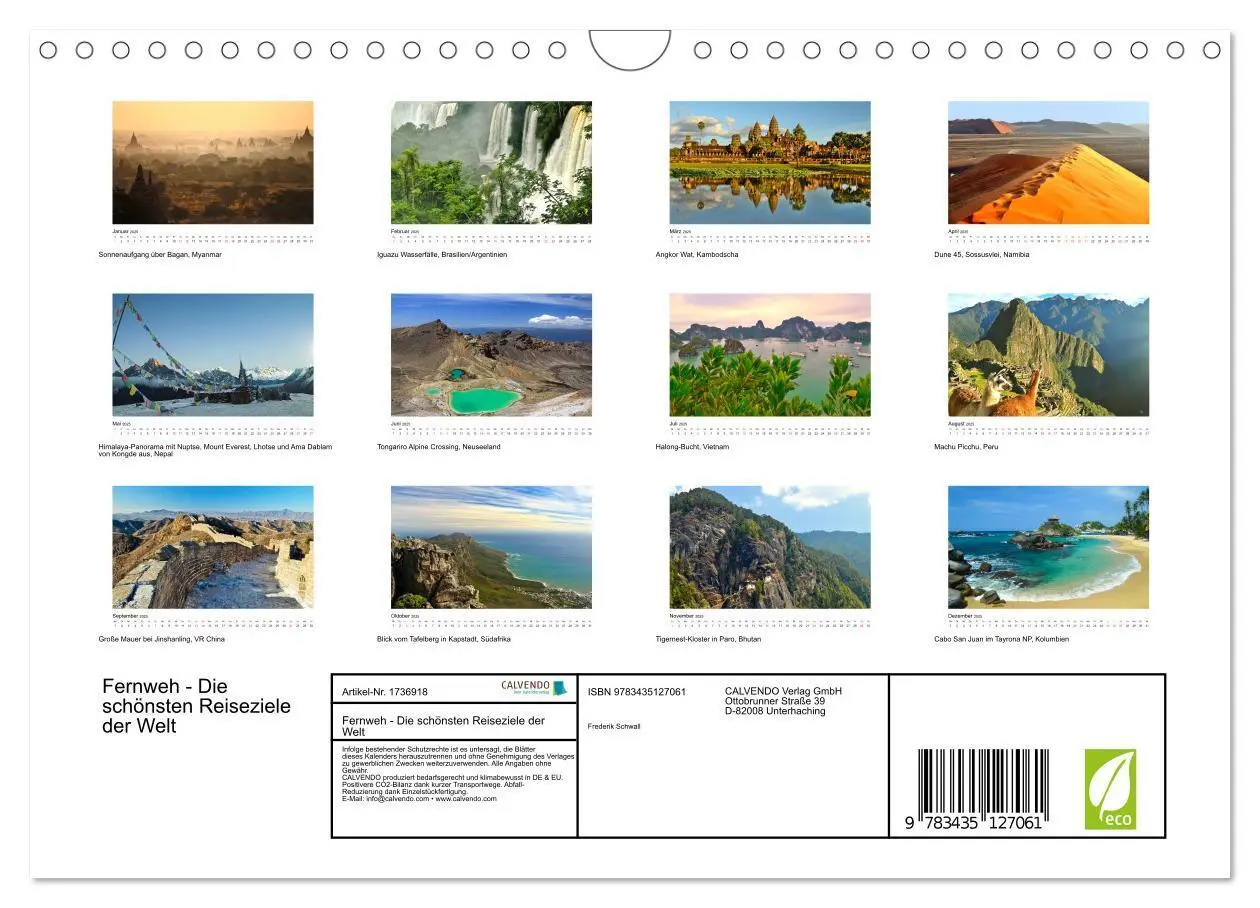This screenshot has width=1260, height=908.
Task: Click address line 'Ottobrunner Straße 39'
Action: pyautogui.click(x=775, y=701)
